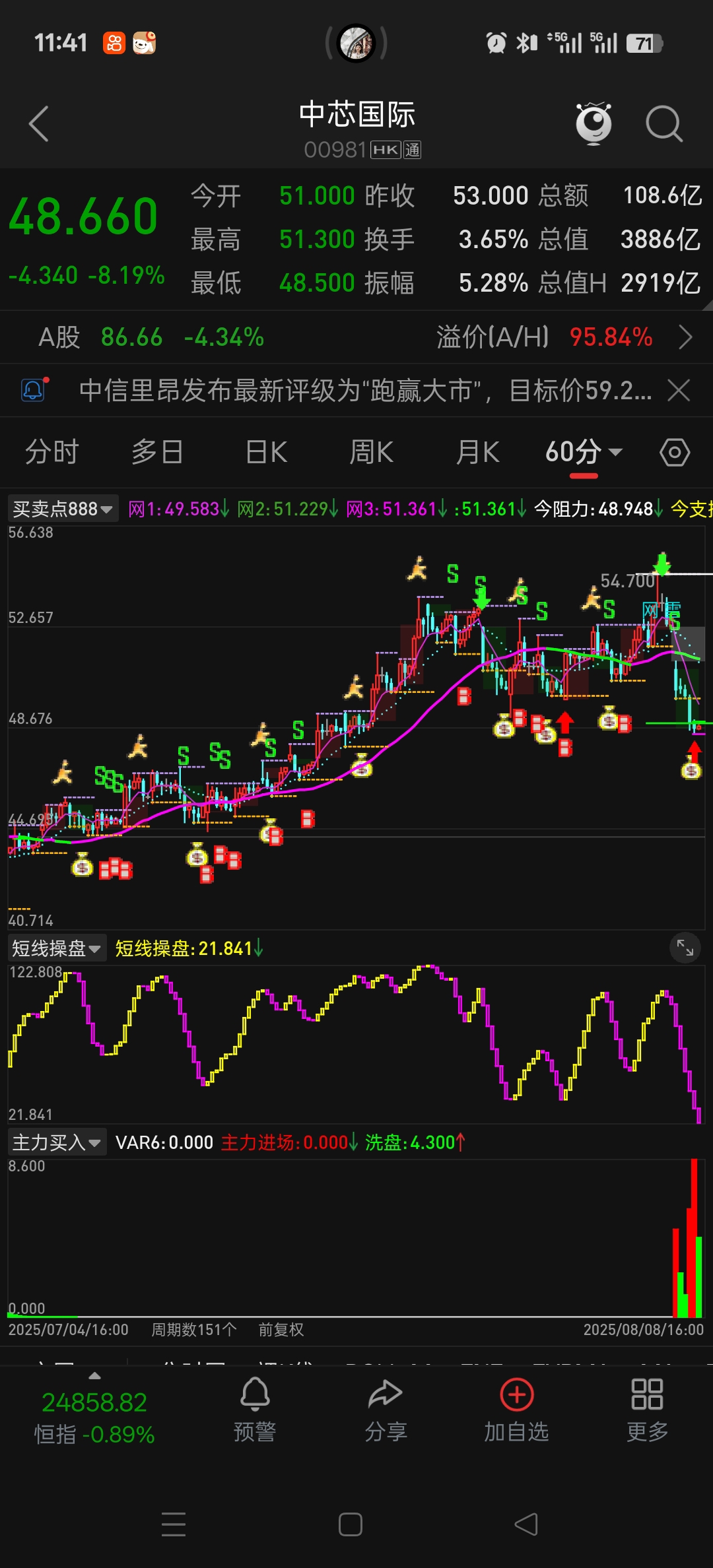Open the search magnifier icon

(x=663, y=123)
